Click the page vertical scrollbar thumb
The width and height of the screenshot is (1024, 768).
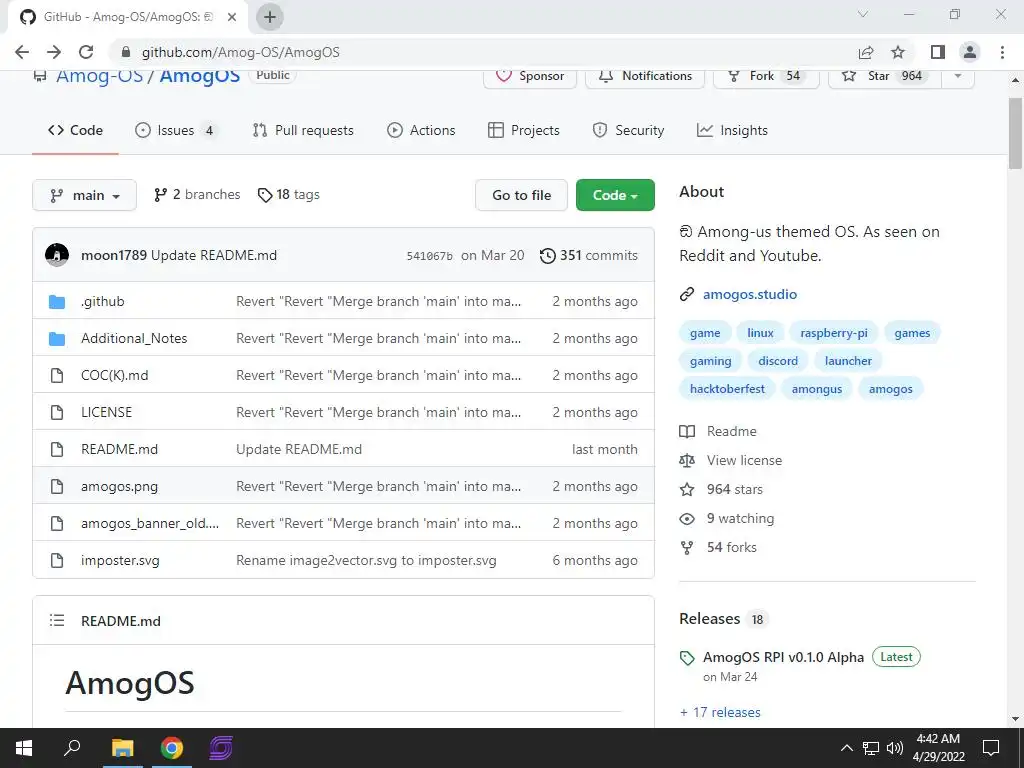click(1015, 134)
